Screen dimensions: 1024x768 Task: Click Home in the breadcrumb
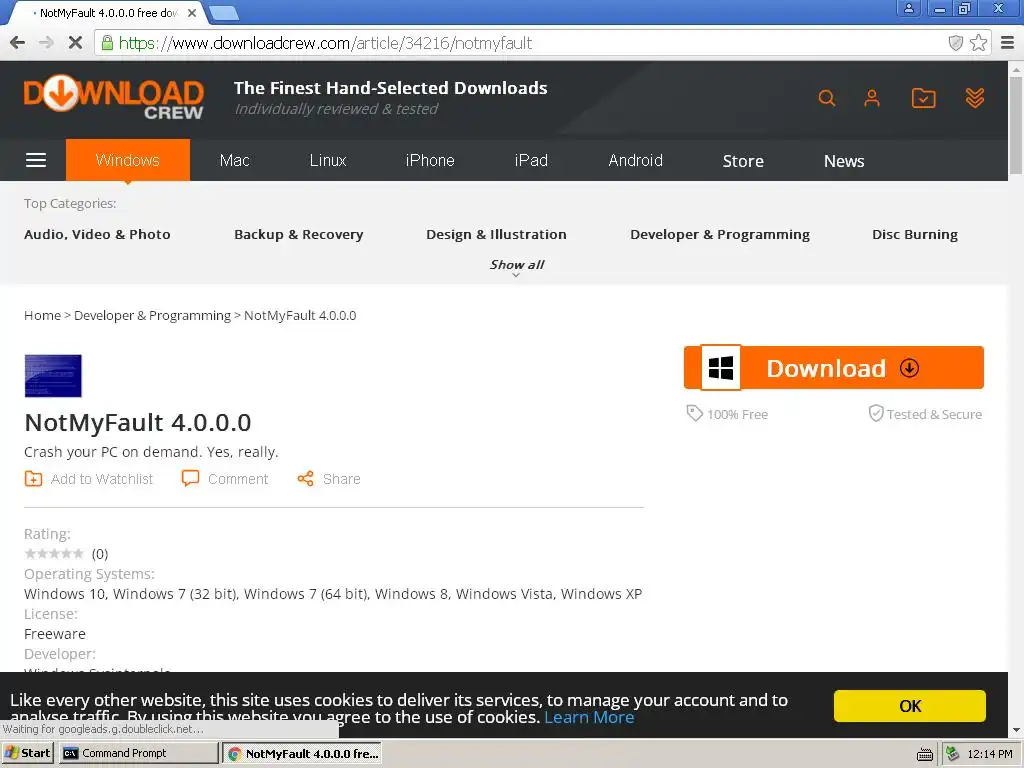pyautogui.click(x=42, y=315)
